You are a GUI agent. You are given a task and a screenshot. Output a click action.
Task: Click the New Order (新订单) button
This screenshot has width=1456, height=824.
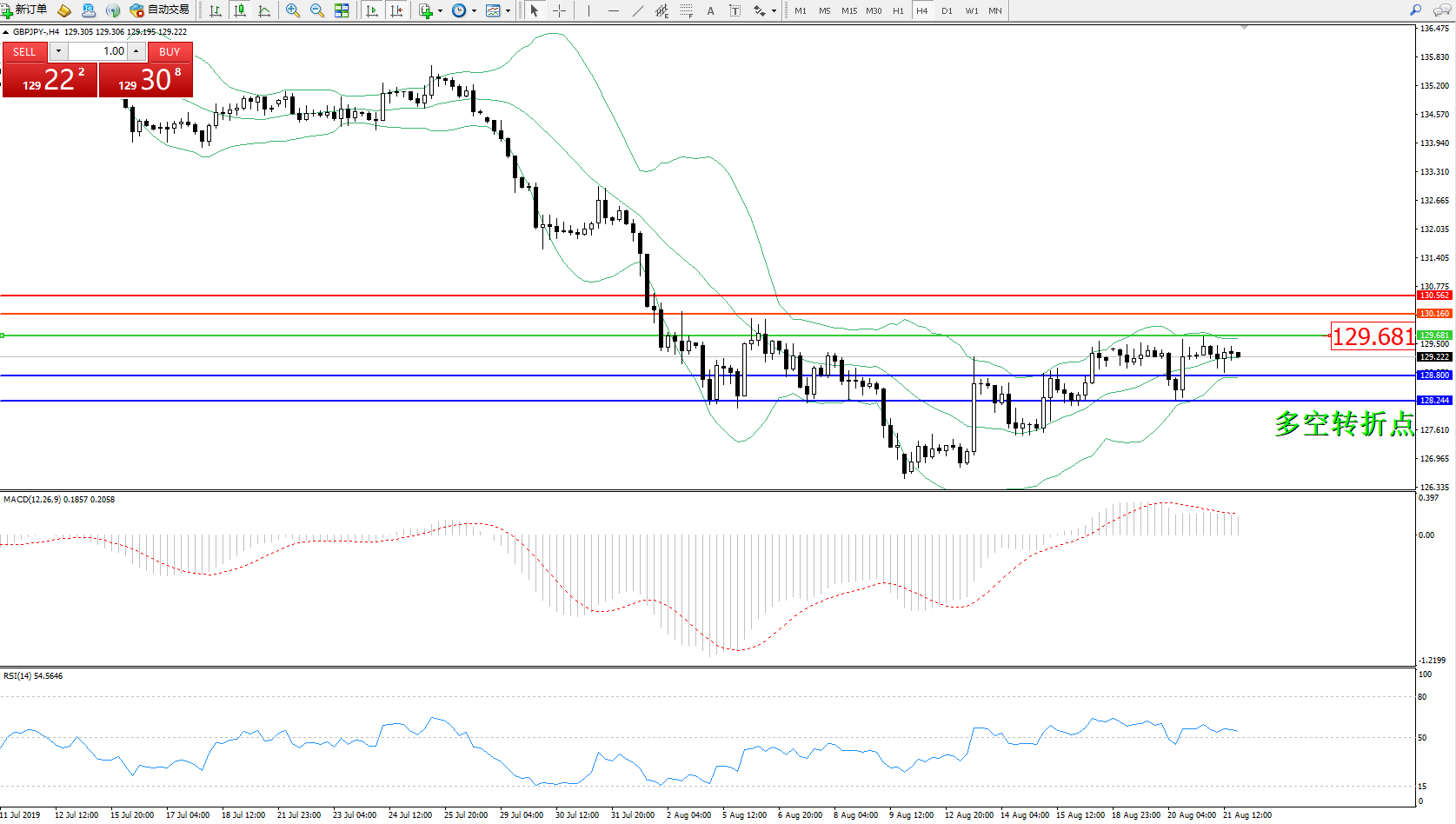24,10
